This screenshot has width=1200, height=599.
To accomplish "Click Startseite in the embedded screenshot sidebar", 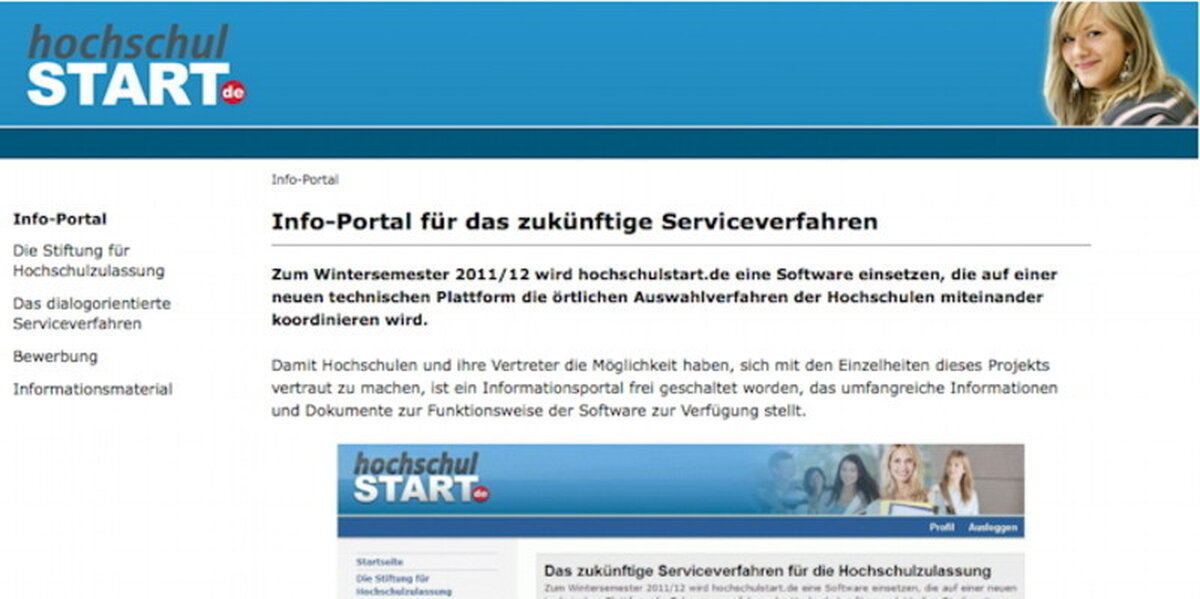I will click(379, 562).
